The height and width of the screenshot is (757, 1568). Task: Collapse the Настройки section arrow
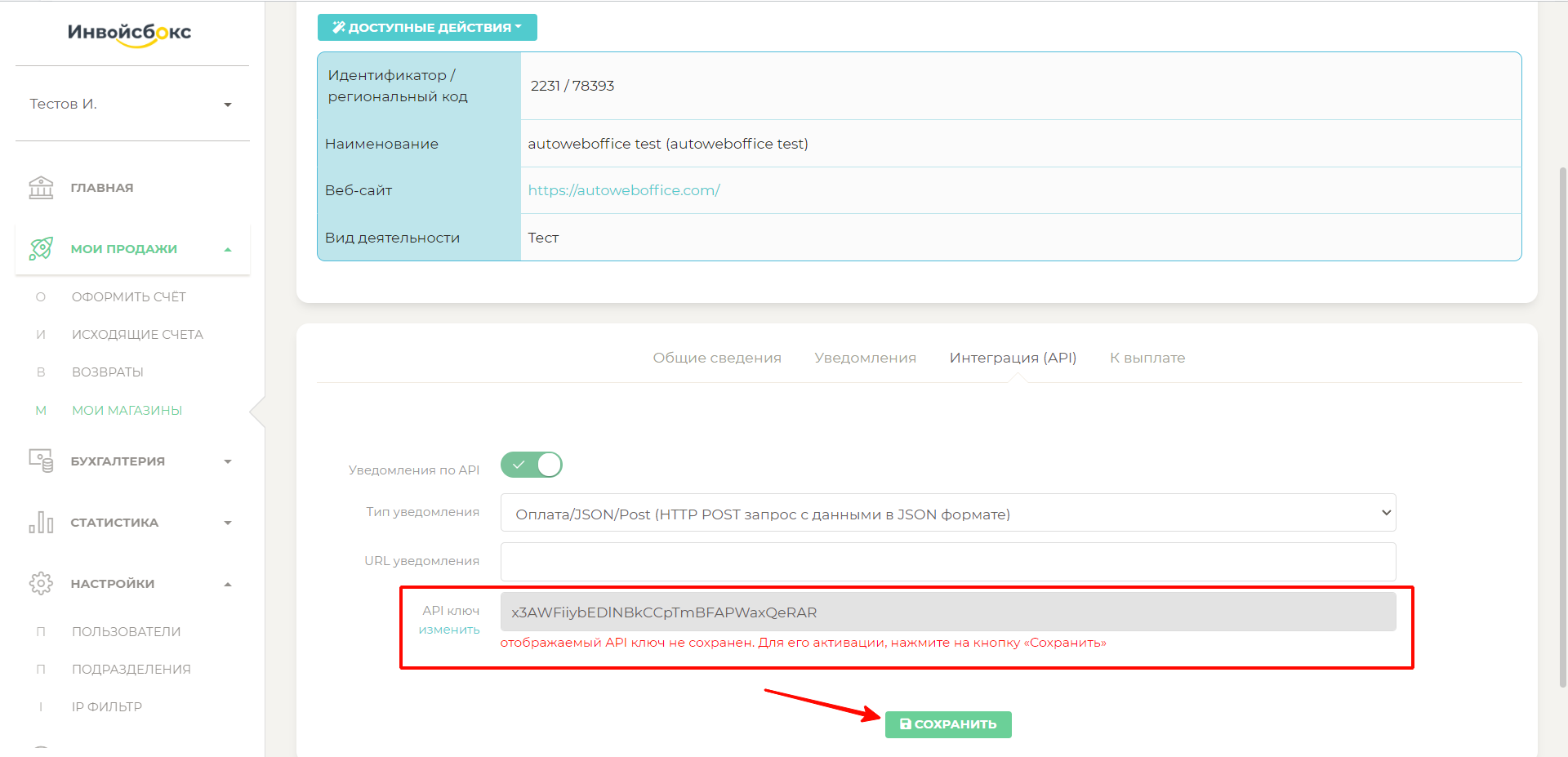[228, 585]
